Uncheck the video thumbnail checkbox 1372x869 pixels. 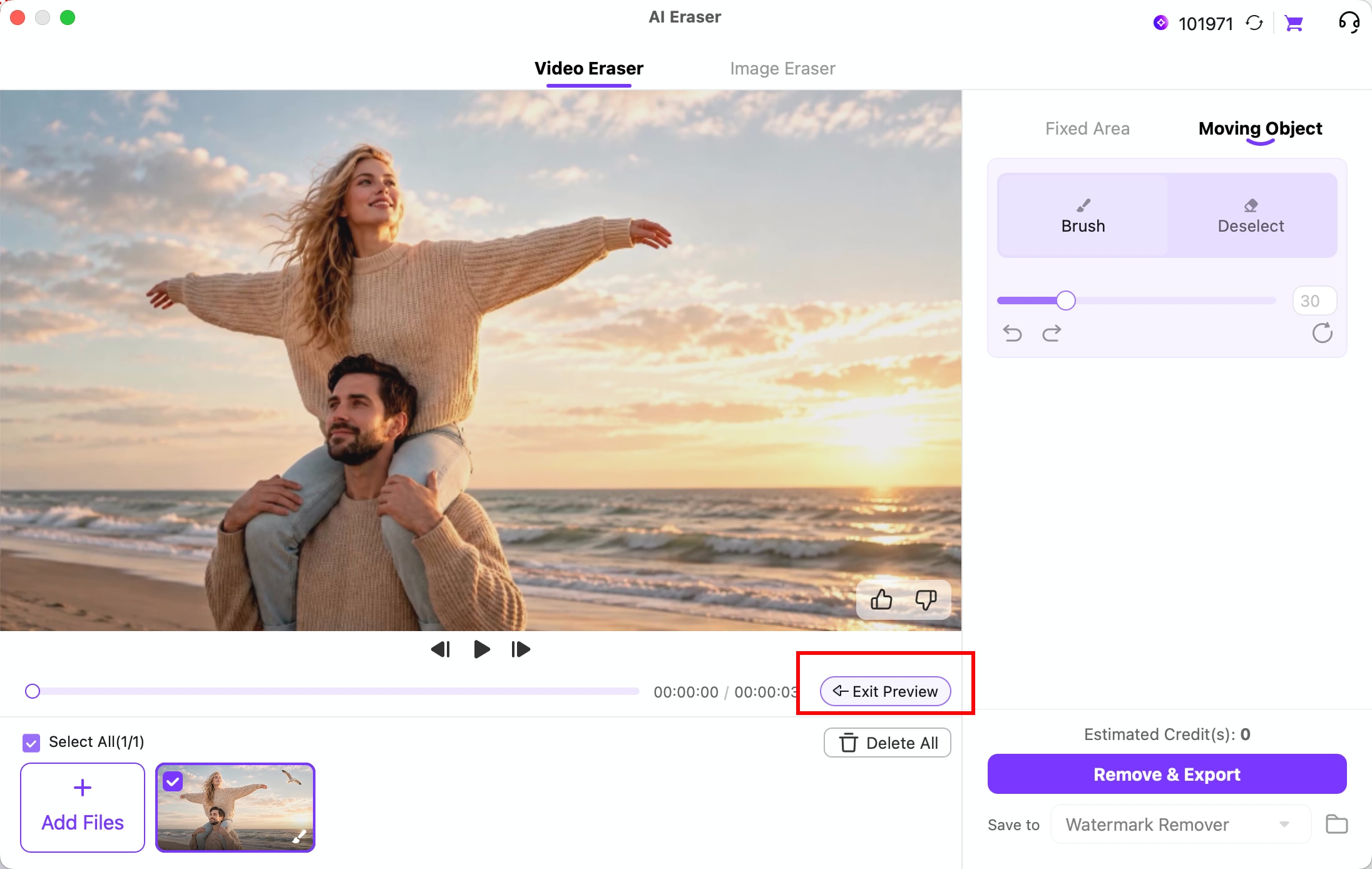click(173, 781)
